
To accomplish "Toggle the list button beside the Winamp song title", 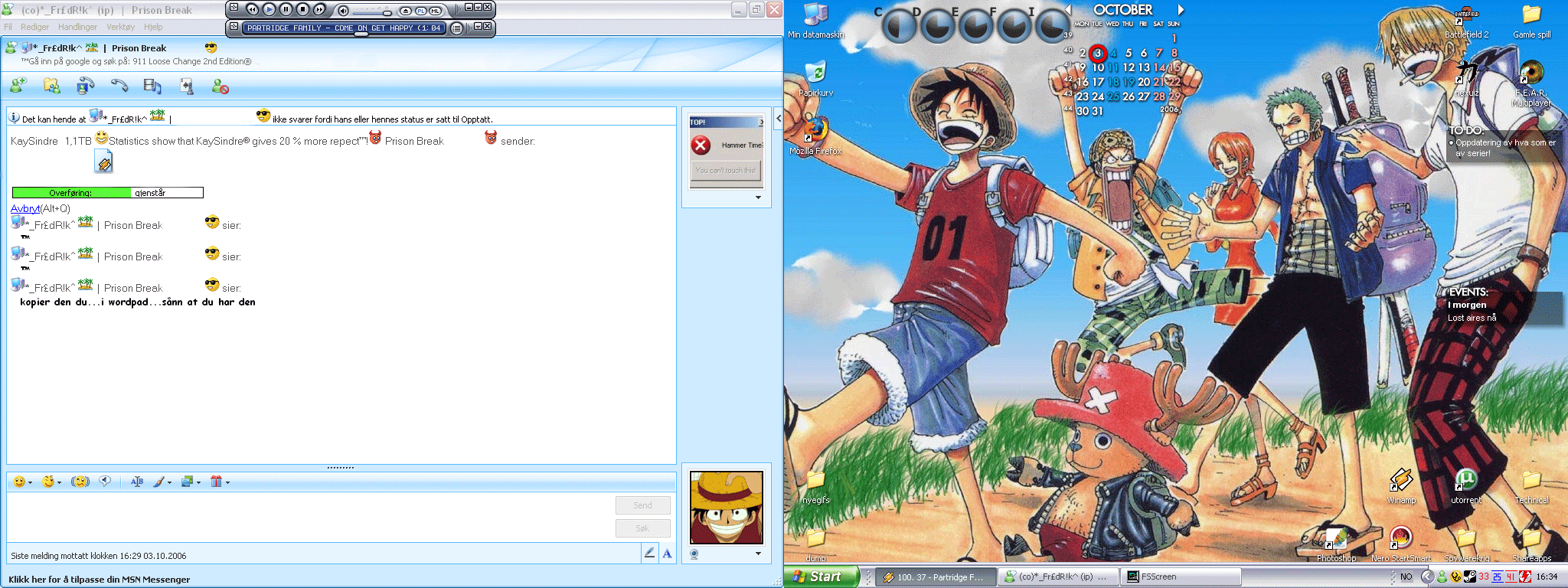I will (x=456, y=28).
